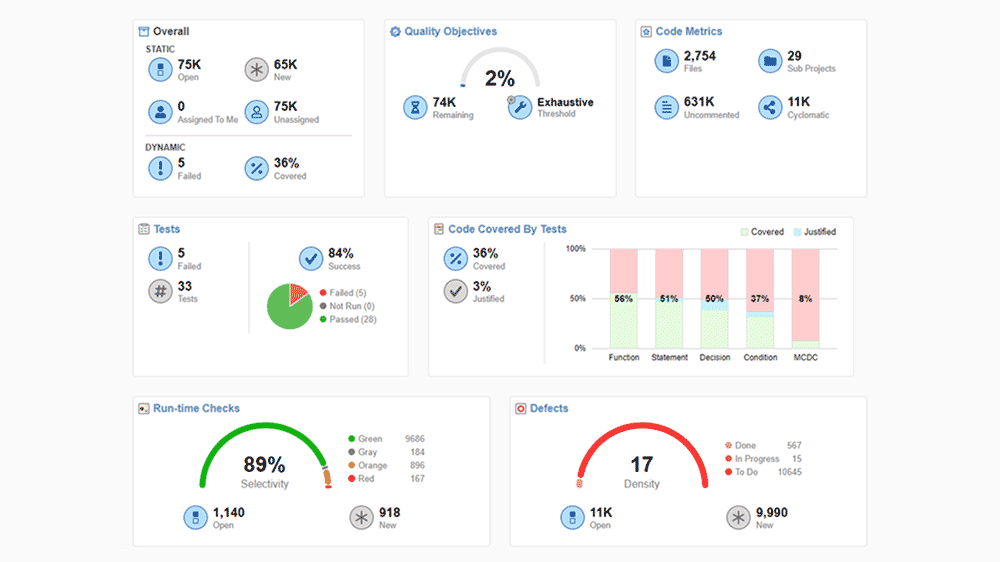Open the Quality Objectives panel title
This screenshot has width=1000, height=562.
pos(450,32)
